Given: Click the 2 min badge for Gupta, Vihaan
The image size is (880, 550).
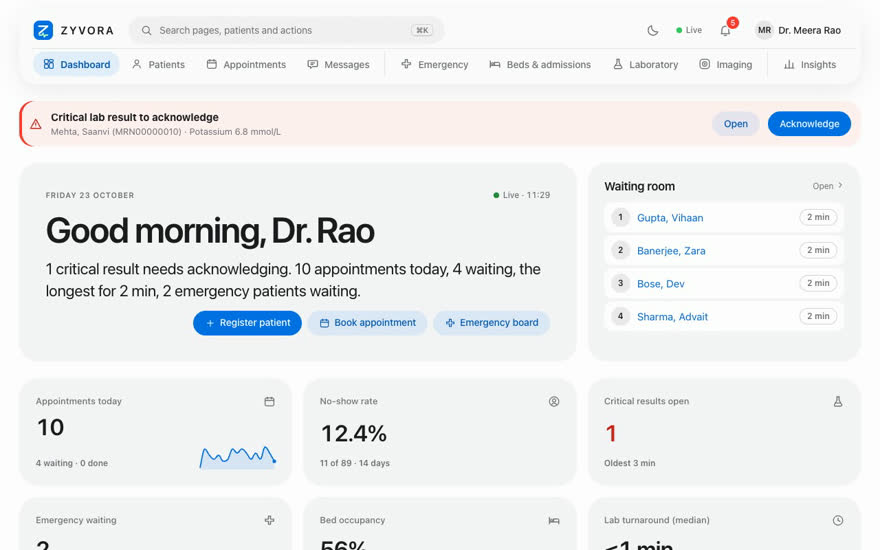Looking at the screenshot, I should pyautogui.click(x=818, y=217).
